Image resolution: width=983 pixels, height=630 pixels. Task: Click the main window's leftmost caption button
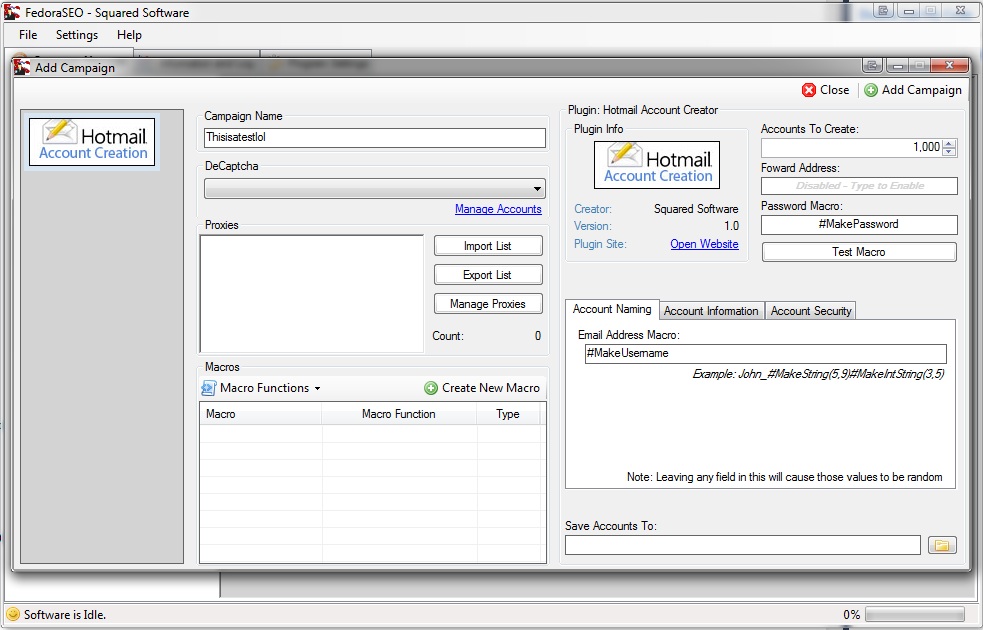[883, 10]
